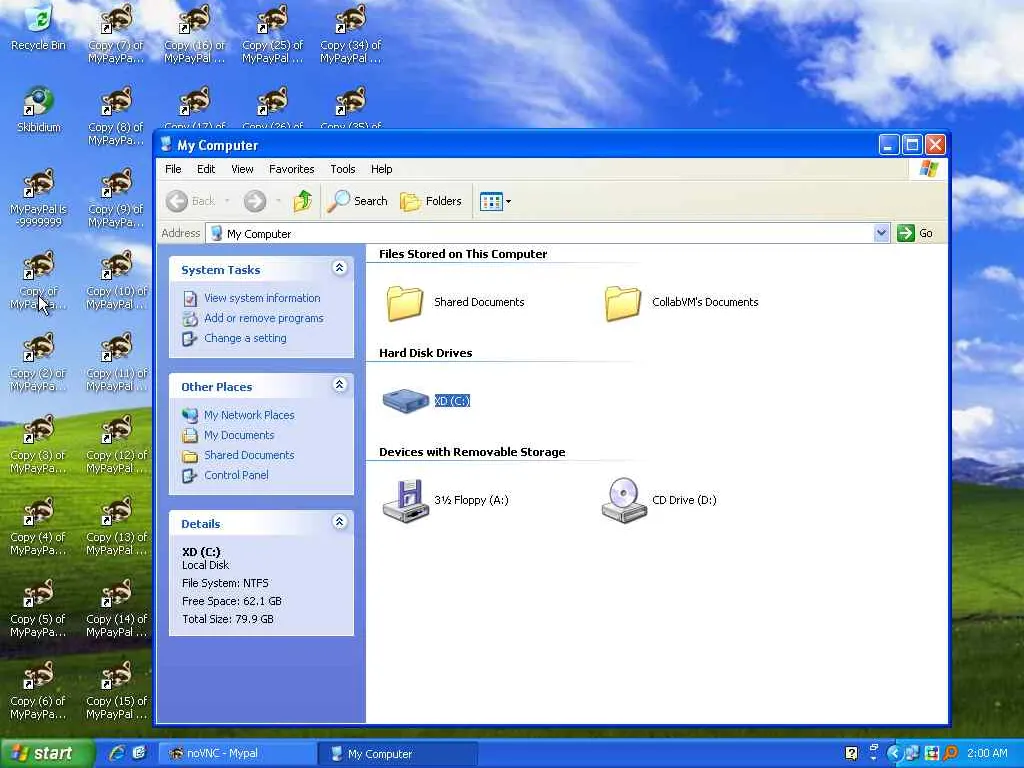Select Copy (2) of MyPayPal desktop shortcut
The width and height of the screenshot is (1024, 768).
click(39, 362)
